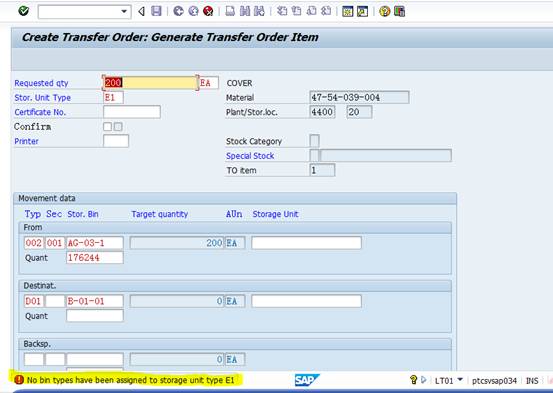
Task: Click the Destinat. empty section field
Action: (55, 301)
